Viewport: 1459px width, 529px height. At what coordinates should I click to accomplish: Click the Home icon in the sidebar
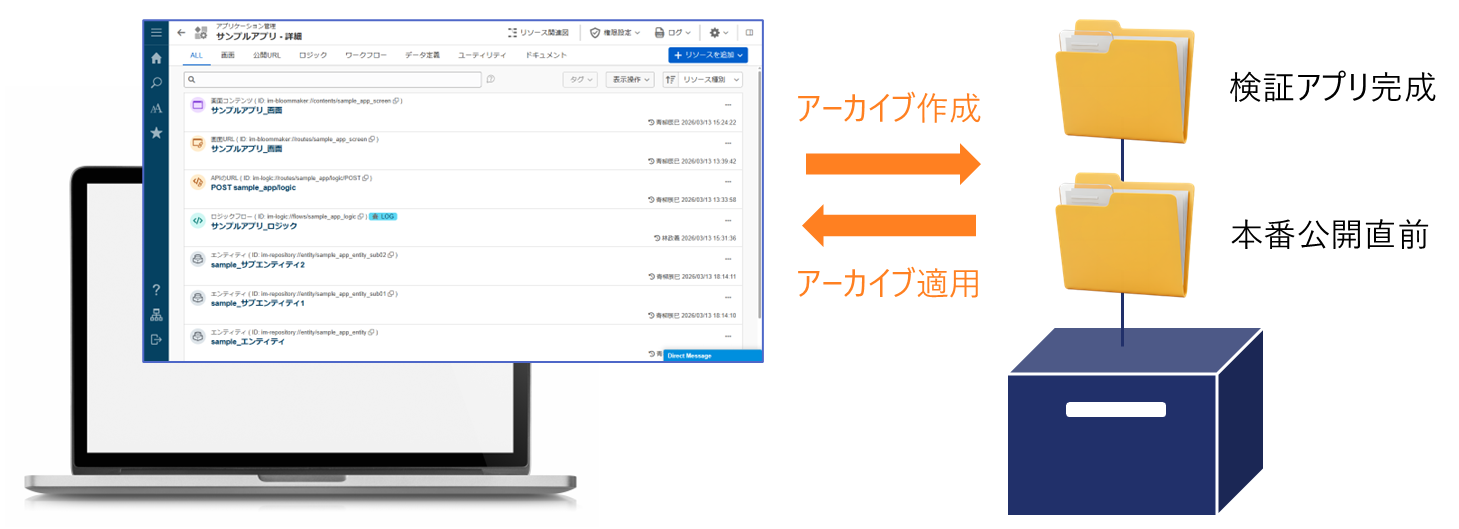coord(156,58)
